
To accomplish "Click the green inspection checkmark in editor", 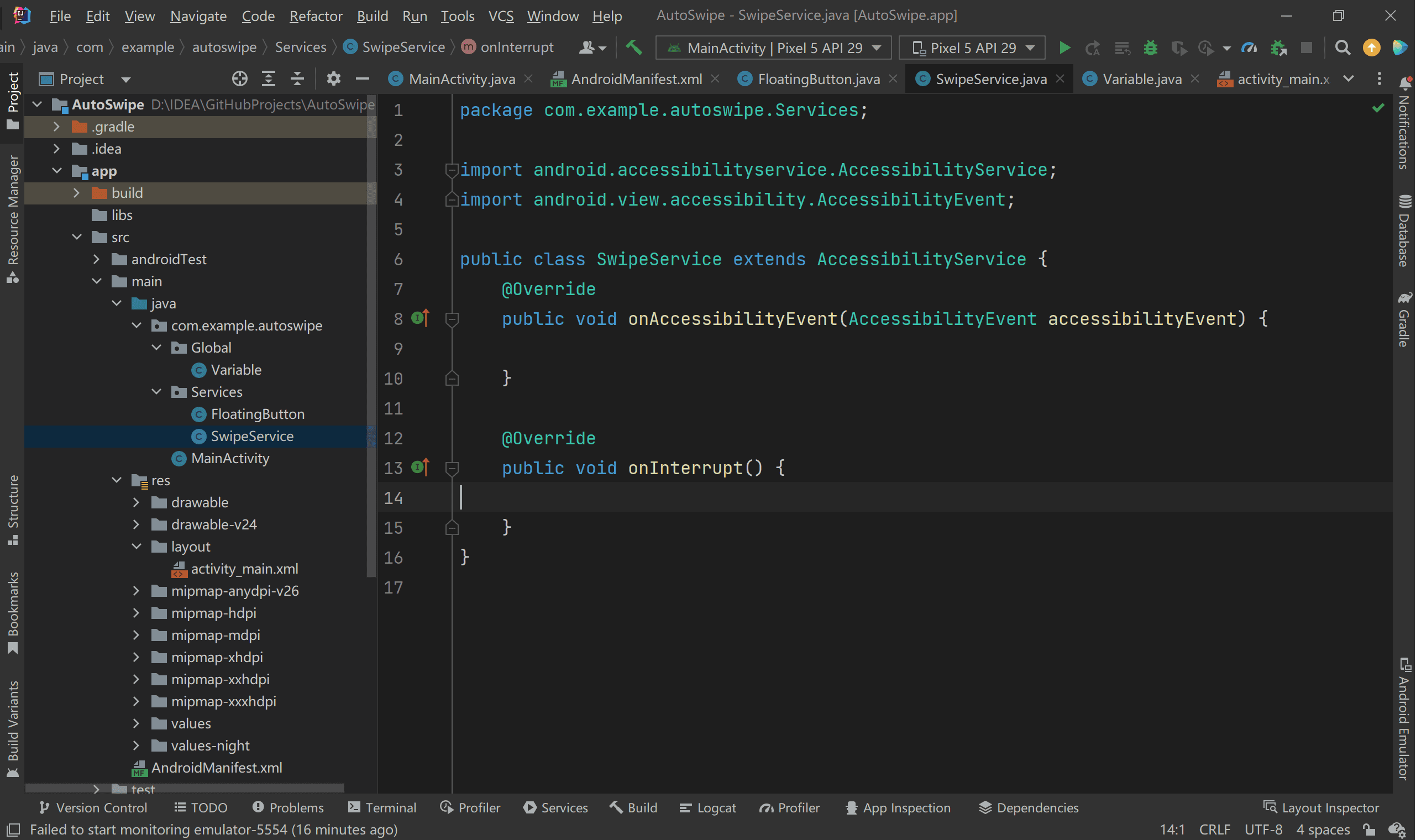I will tap(1379, 108).
